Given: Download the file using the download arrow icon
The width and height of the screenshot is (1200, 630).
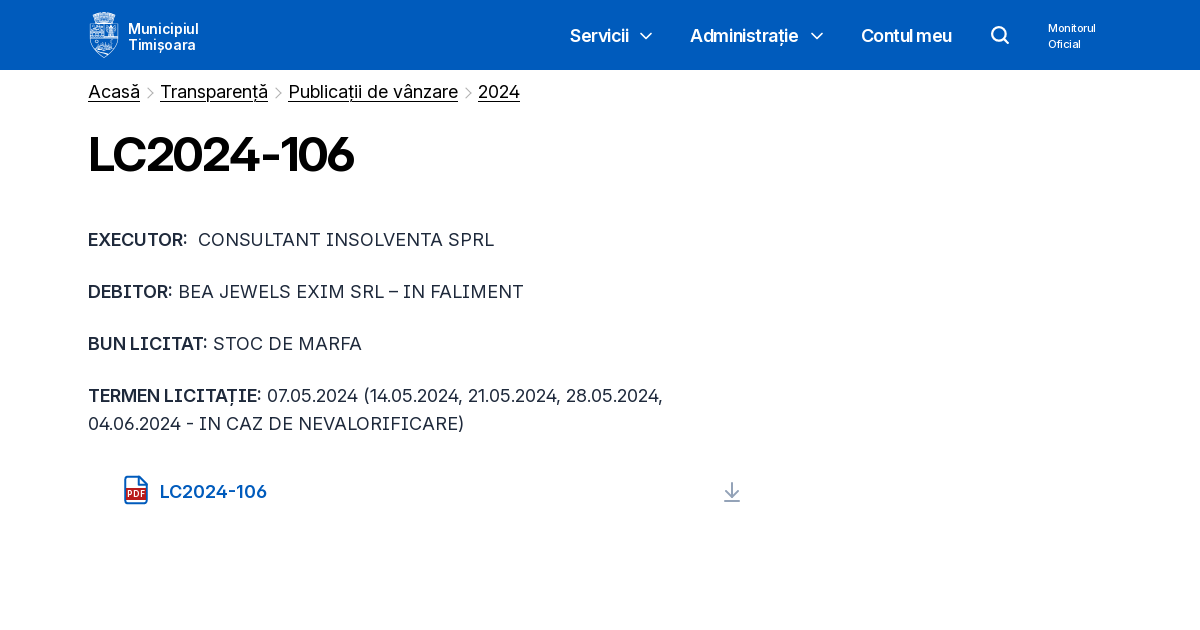Looking at the screenshot, I should 732,492.
